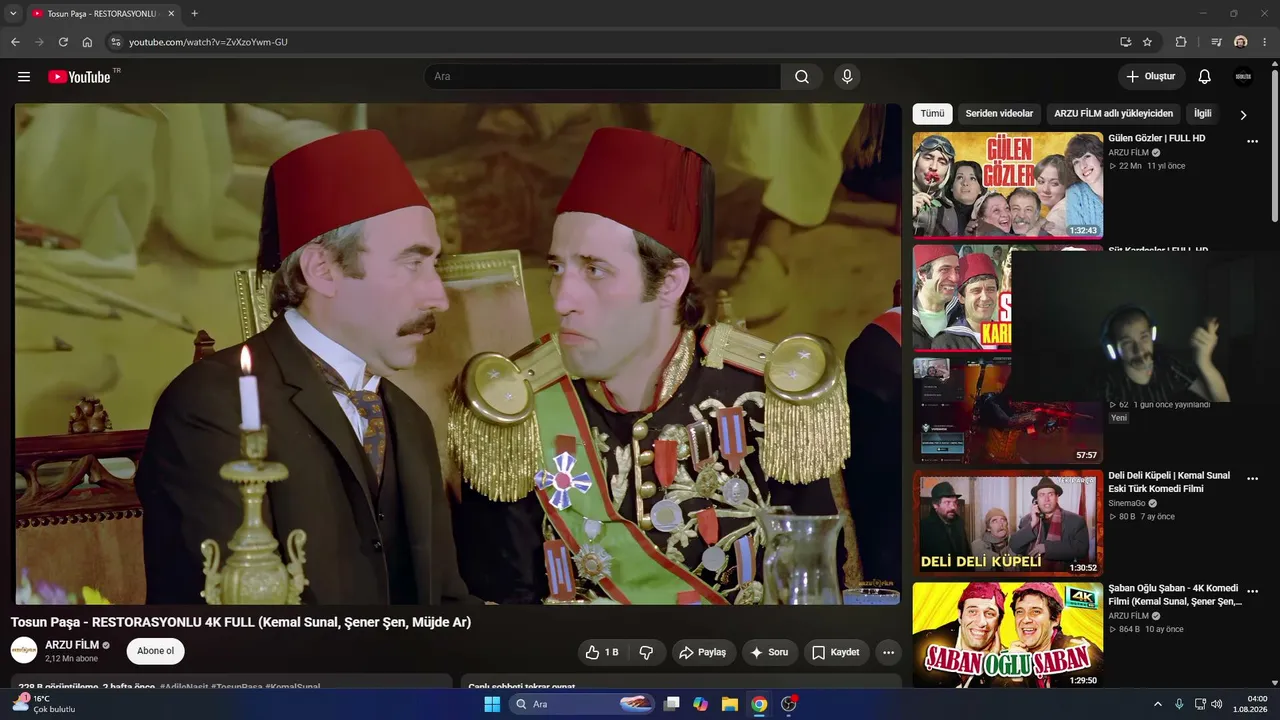Subscribe with the Abone ol button

pos(155,651)
